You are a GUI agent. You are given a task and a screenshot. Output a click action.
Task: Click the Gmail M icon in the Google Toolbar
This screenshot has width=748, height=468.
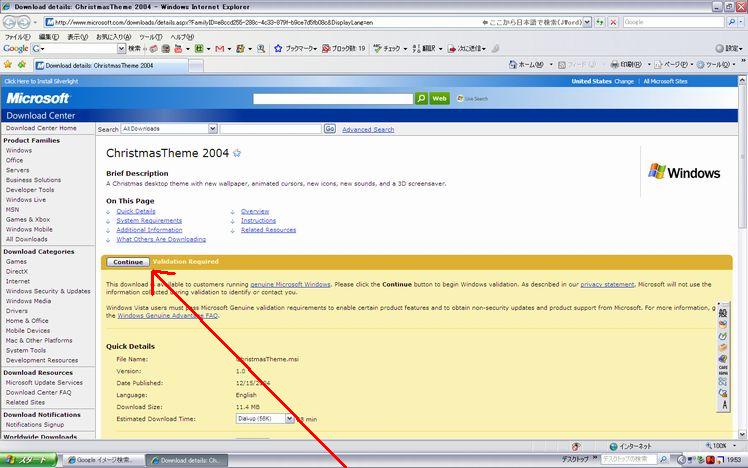(219, 49)
